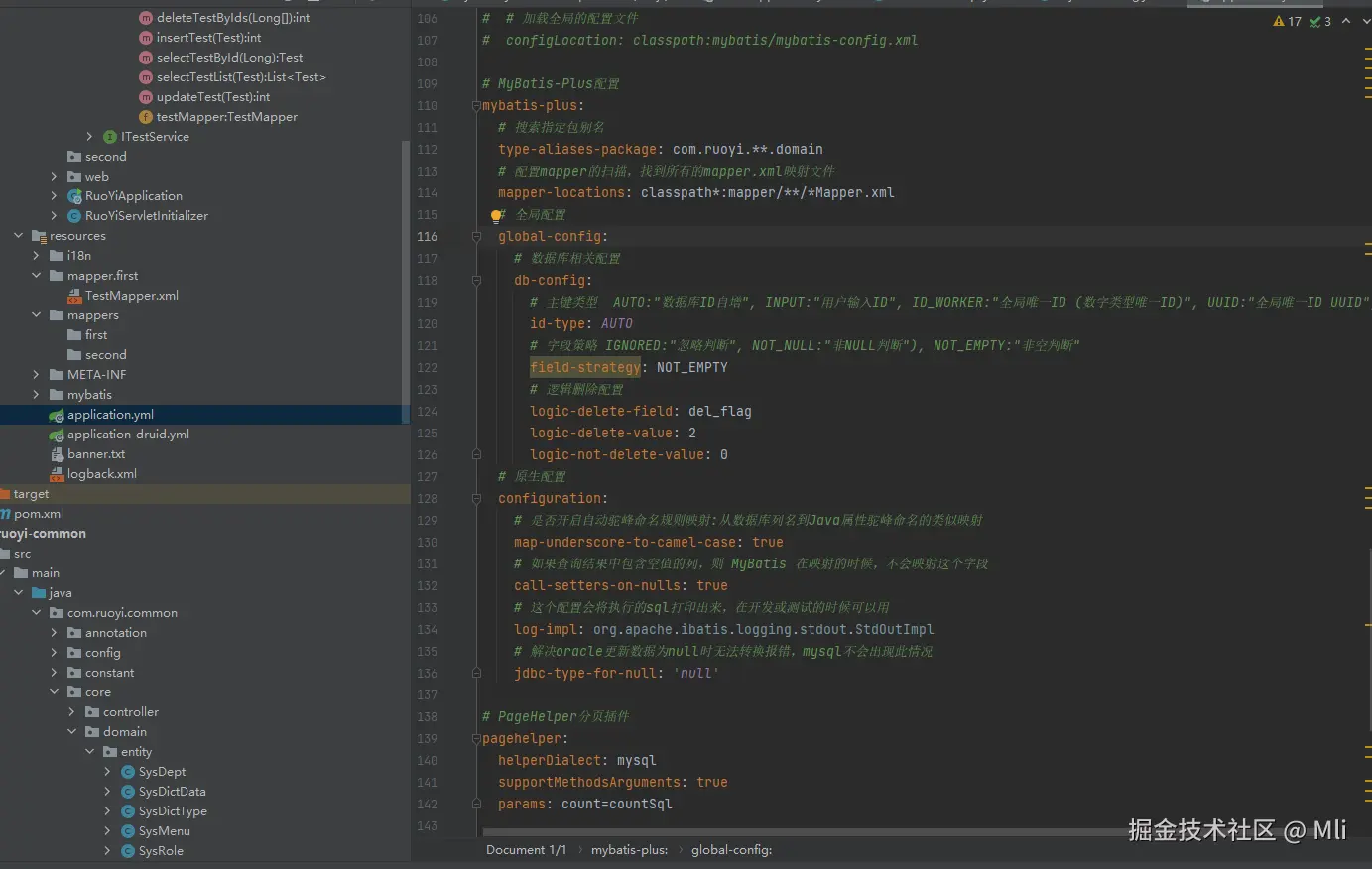
Task: Expand the META-INF folder
Action: [36, 375]
